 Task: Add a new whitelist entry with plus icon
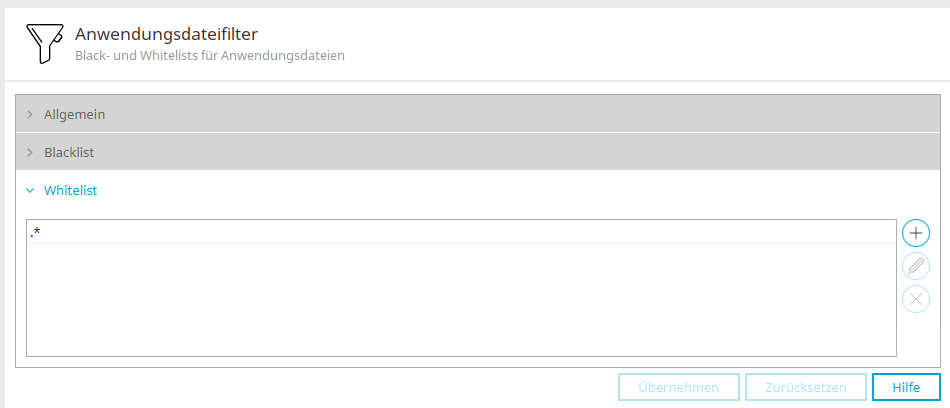(915, 233)
